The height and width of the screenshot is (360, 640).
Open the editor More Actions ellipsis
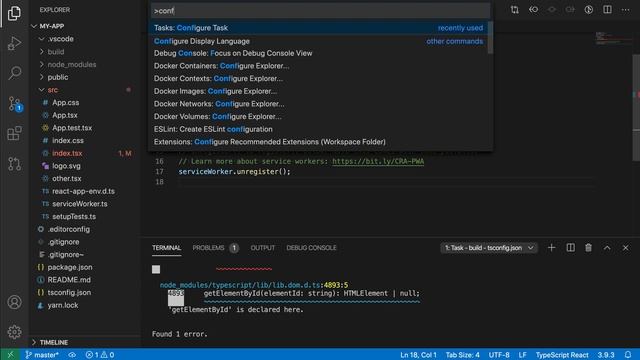tap(625, 10)
